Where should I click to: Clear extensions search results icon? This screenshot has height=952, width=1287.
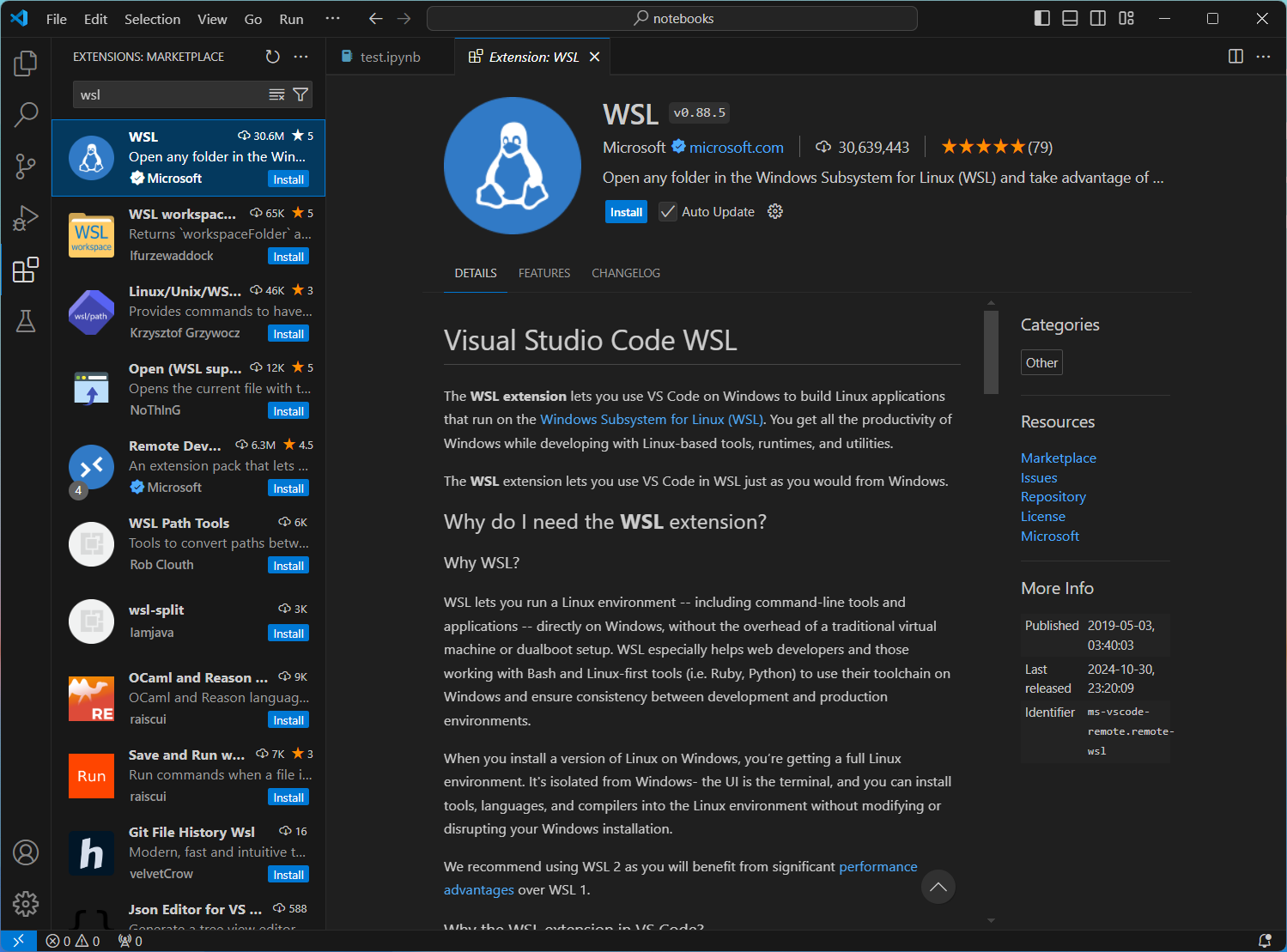[276, 94]
